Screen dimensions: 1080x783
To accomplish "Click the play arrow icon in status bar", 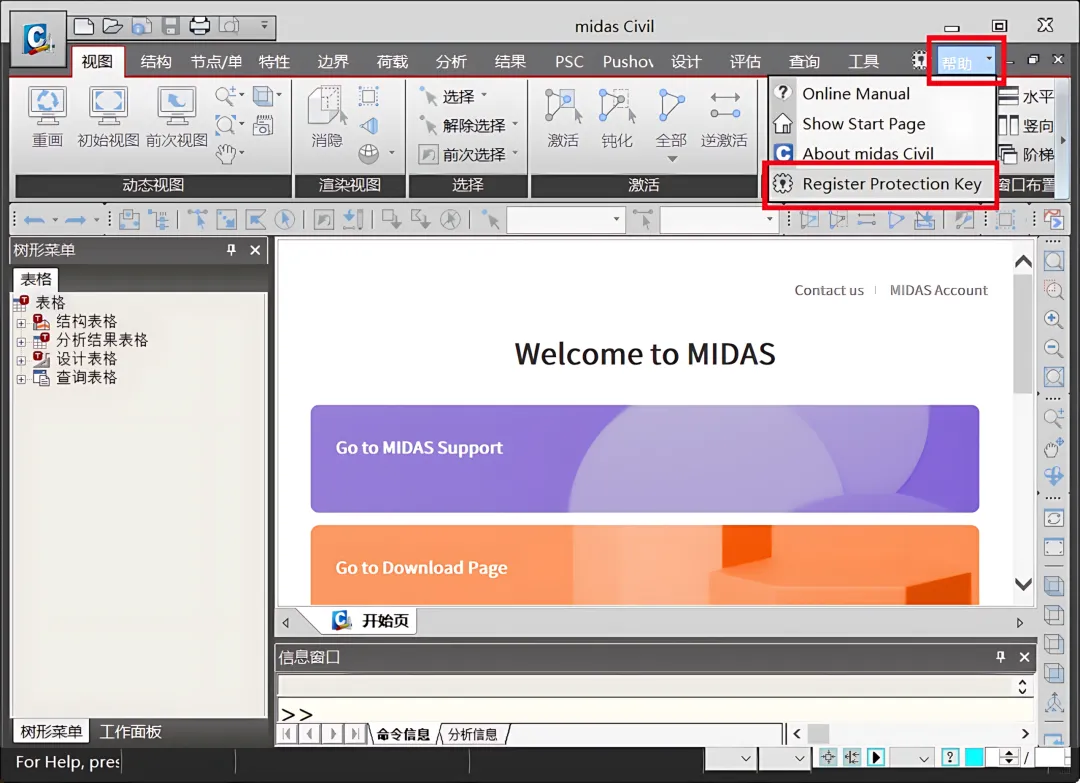I will [875, 758].
